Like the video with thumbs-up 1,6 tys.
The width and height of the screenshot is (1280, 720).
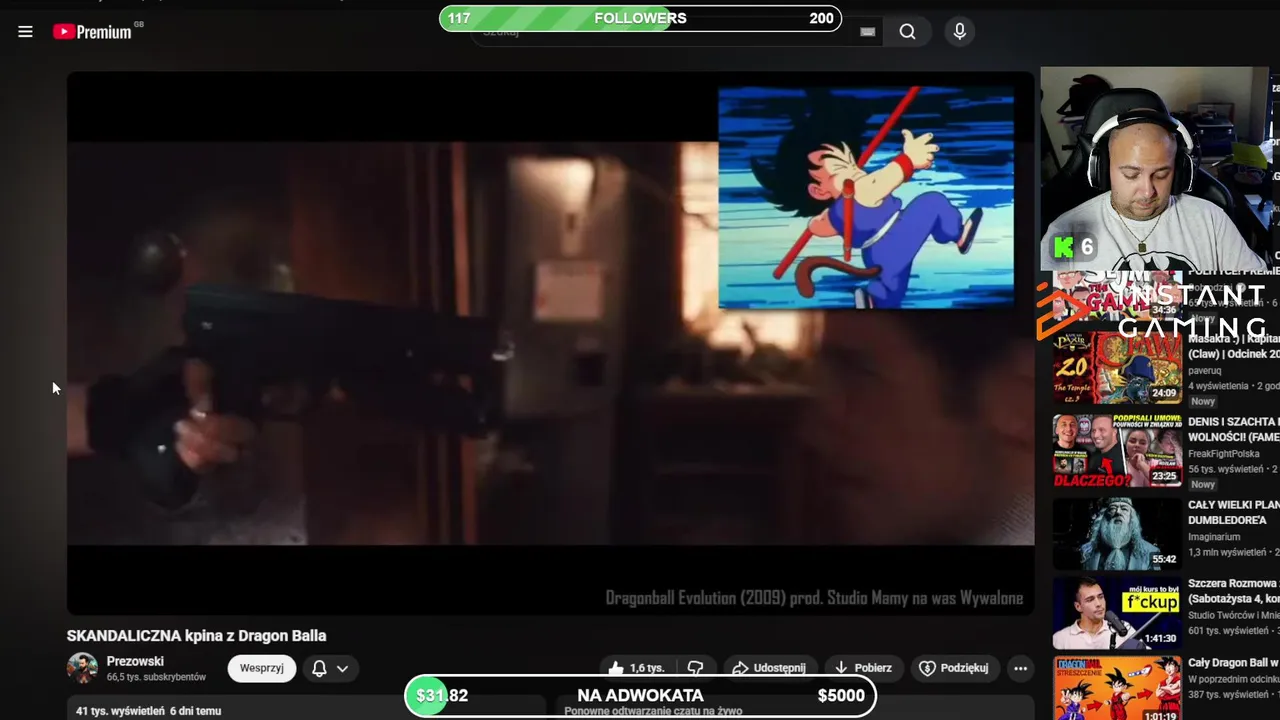(x=636, y=668)
